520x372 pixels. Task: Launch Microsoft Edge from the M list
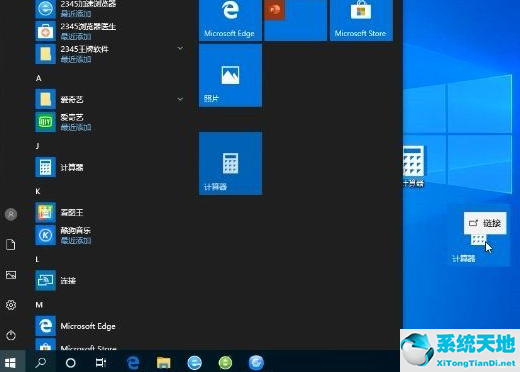[x=75, y=326]
